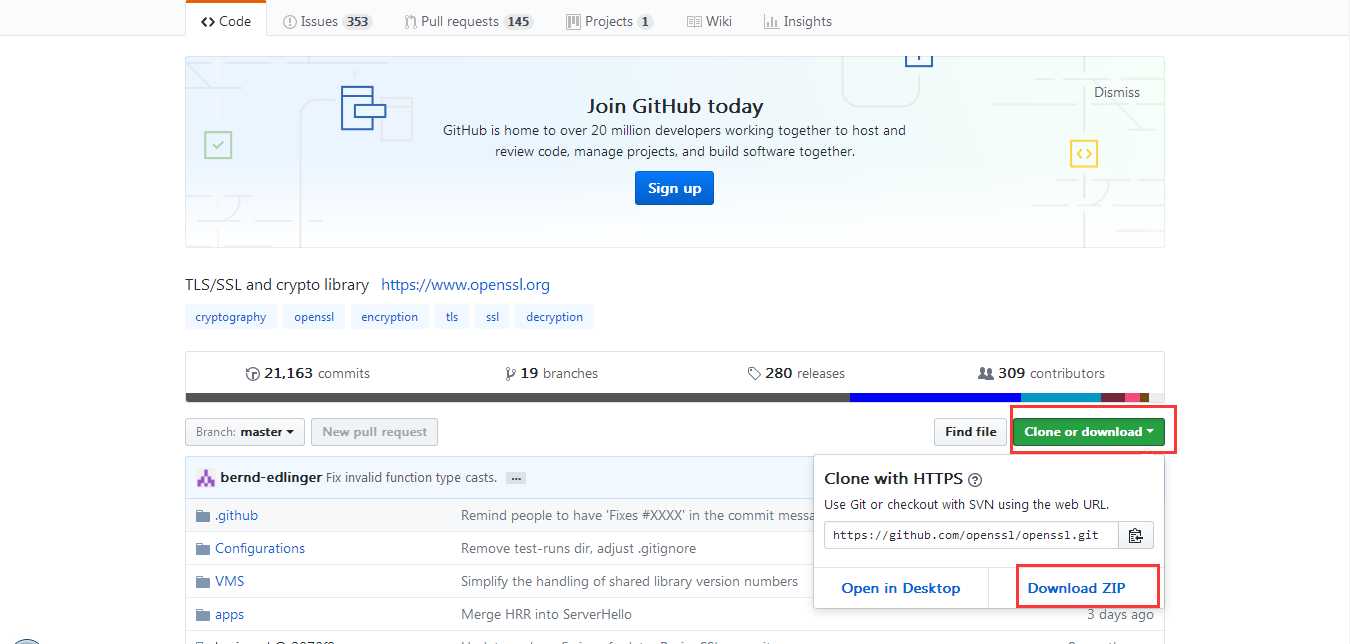Screen dimensions: 1350x644
Task: View the 309 contributors
Action: coord(1041,373)
